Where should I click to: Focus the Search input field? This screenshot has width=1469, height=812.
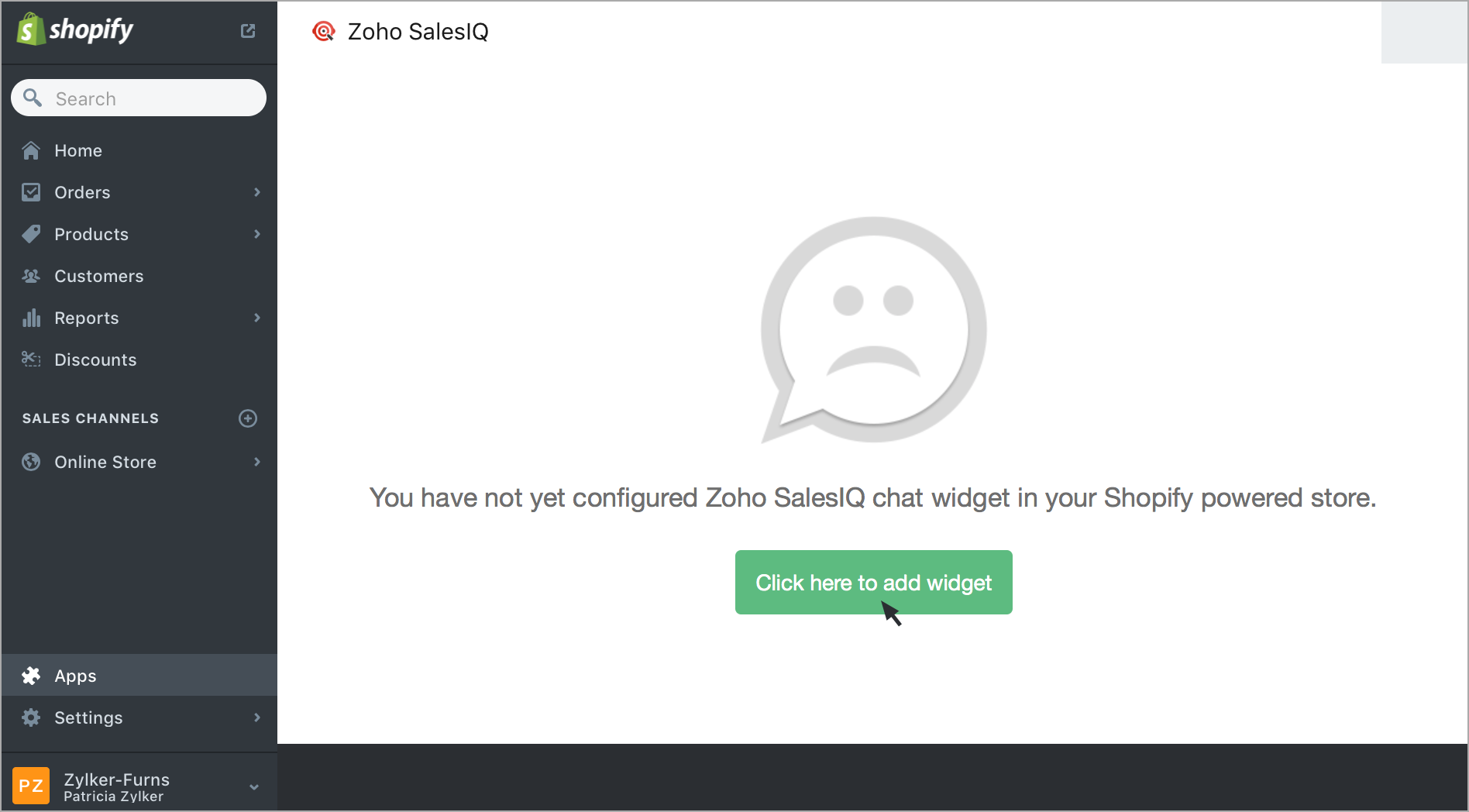pyautogui.click(x=139, y=98)
